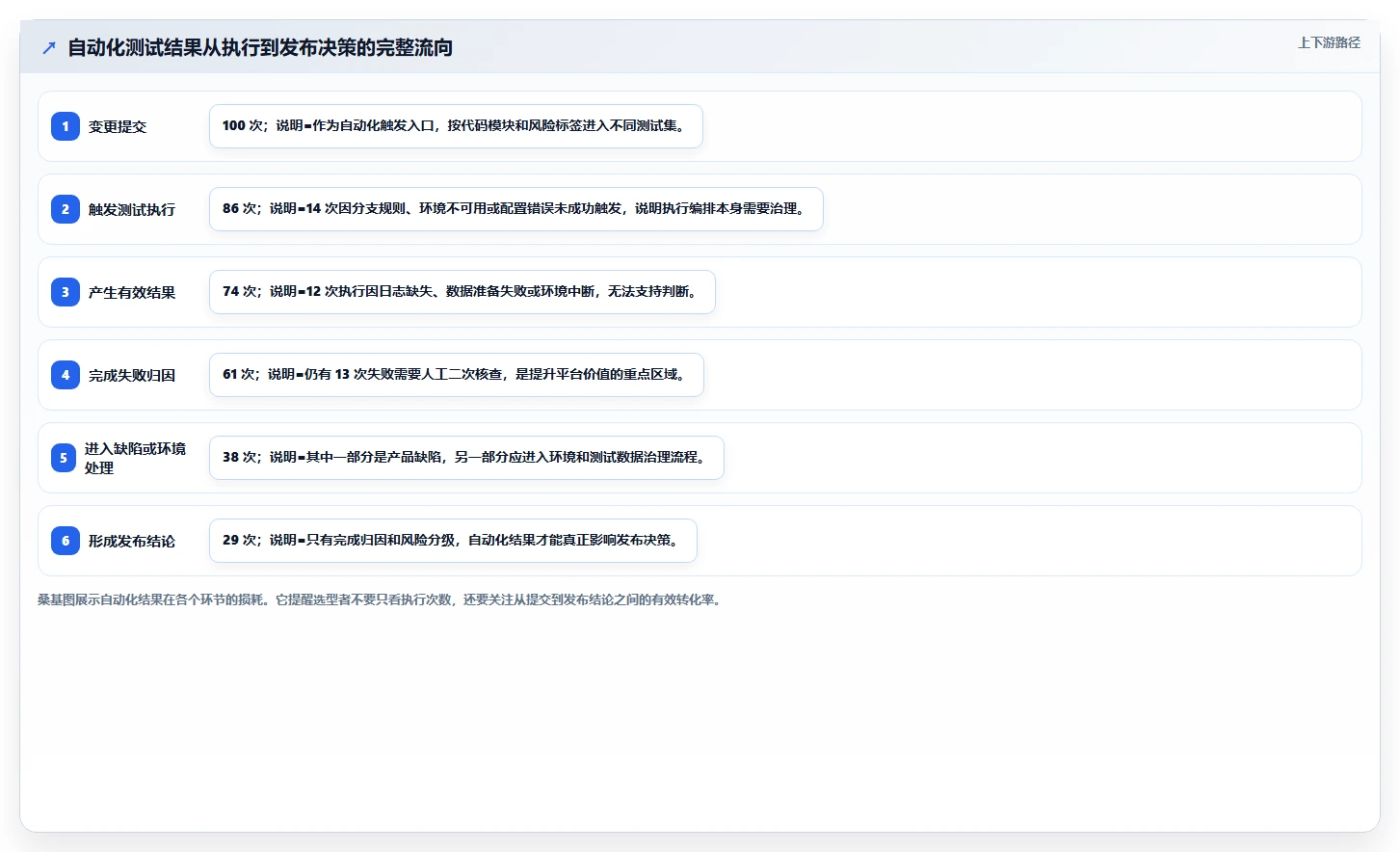Screen dimensions: 1400x852
Task: Click the arrow icon beside the flow title
Action: 49,47
